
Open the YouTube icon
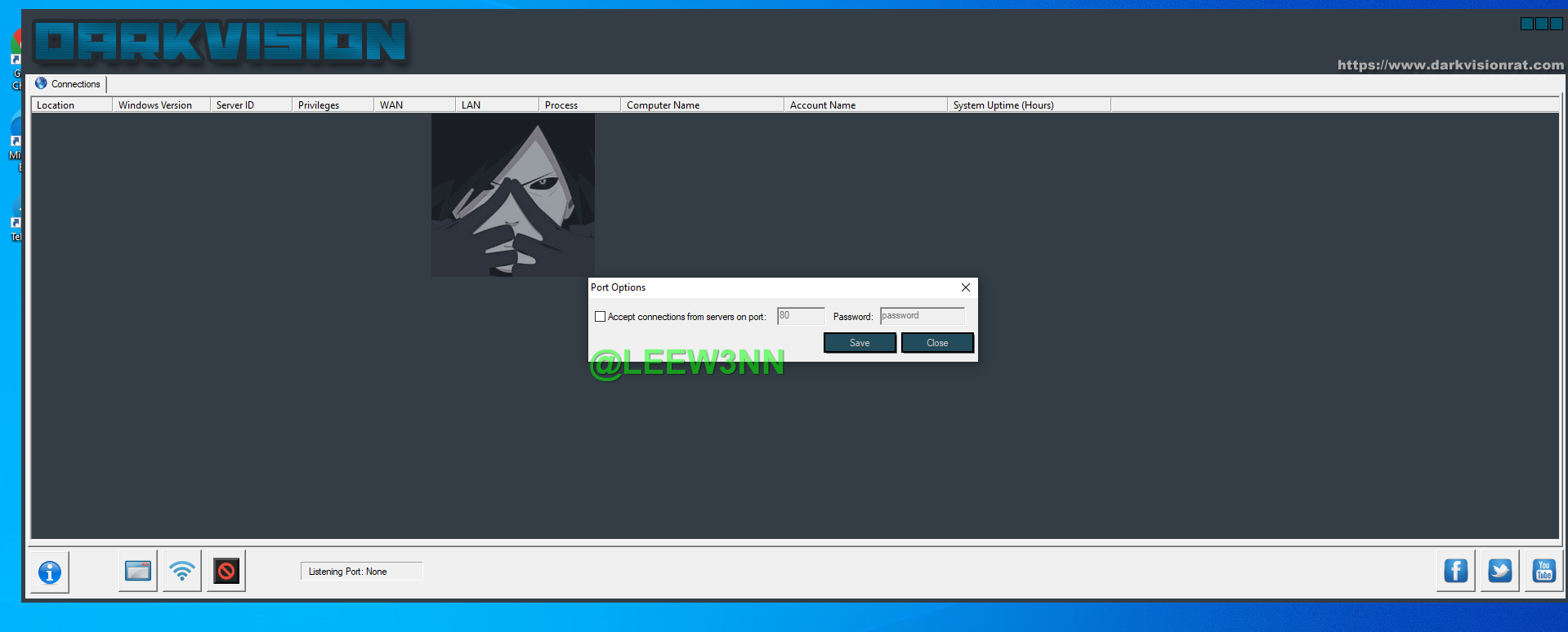click(x=1543, y=571)
